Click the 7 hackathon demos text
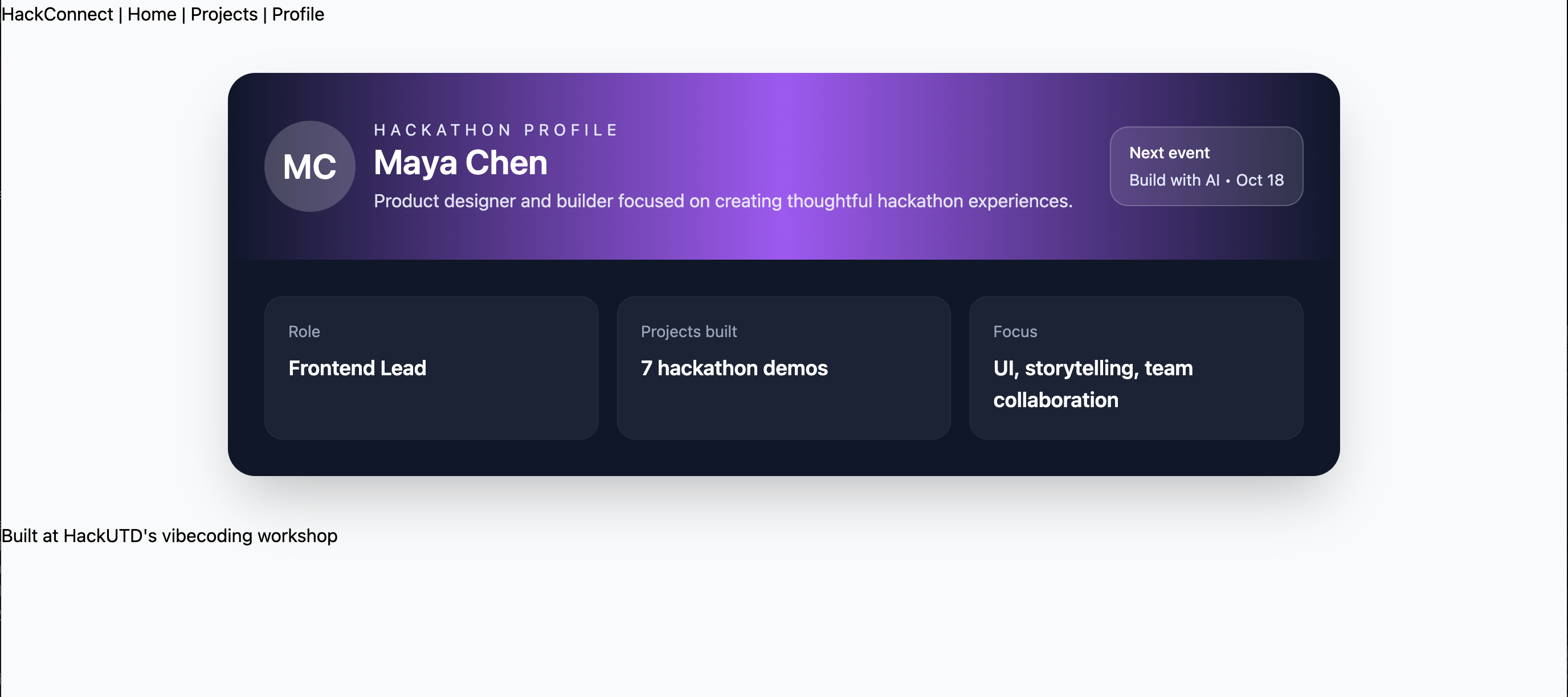 [734, 368]
